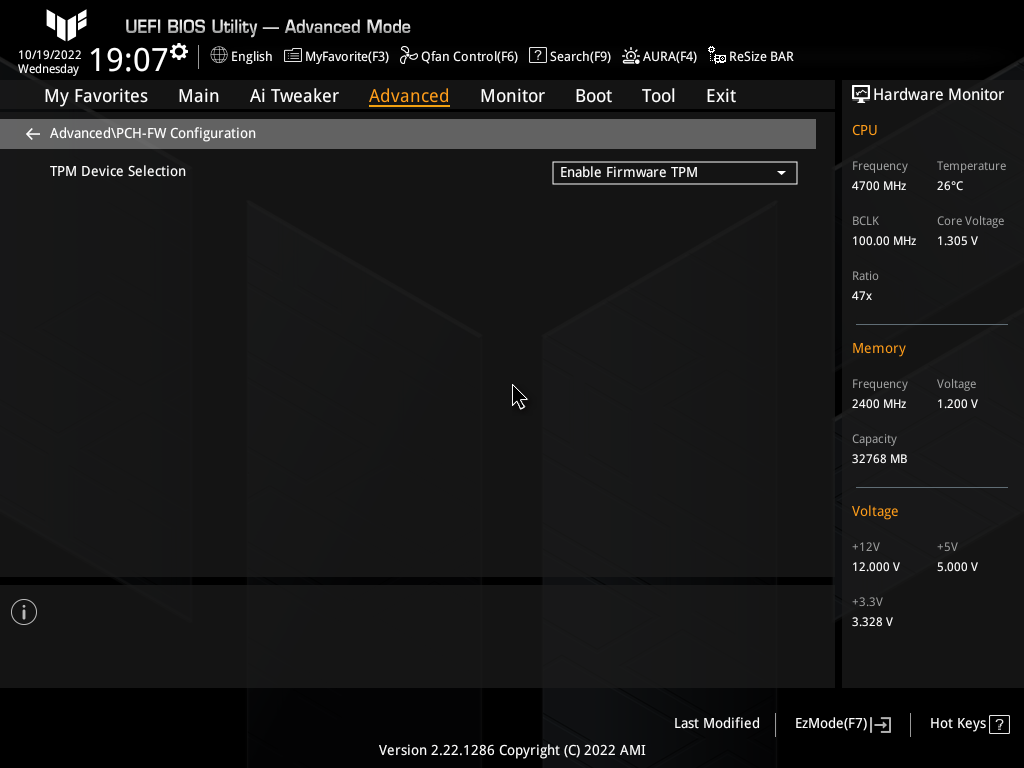
Task: Open the Boot menu tab
Action: click(x=593, y=95)
